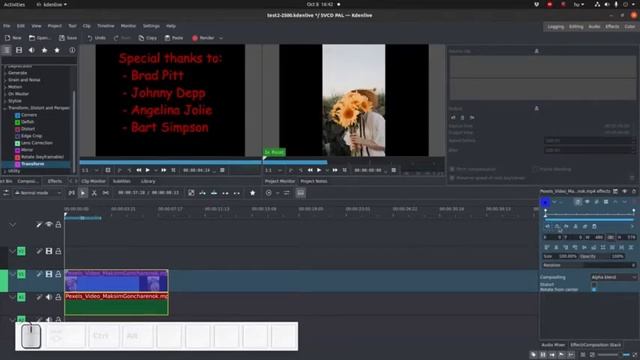The image size is (640, 360).
Task: Mute the A1 audio track
Action: (x=49, y=297)
